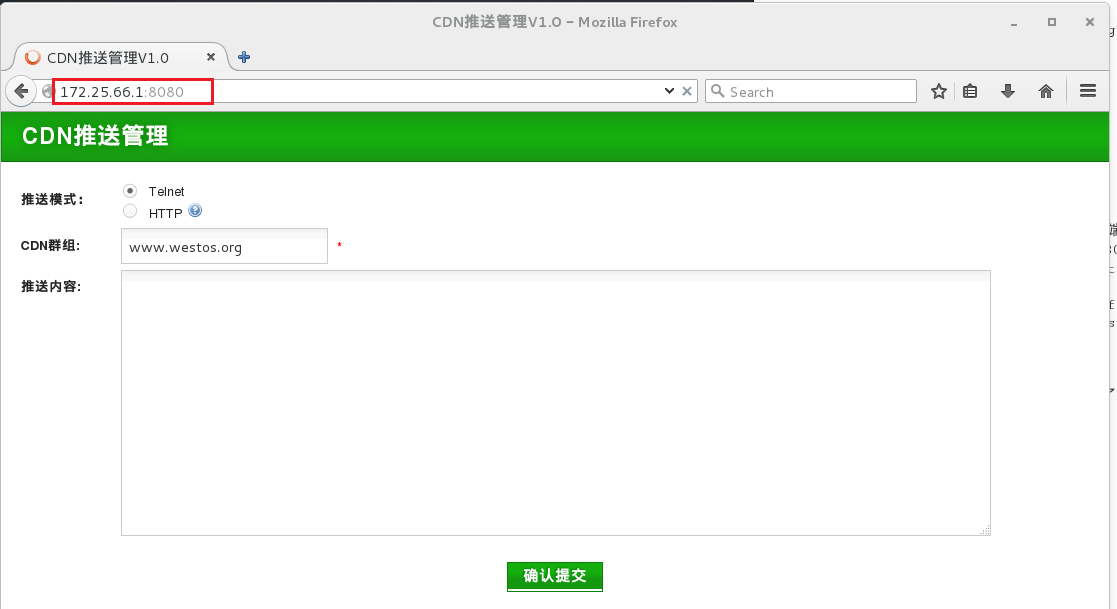Open the Downloads arrow icon
Image resolution: width=1117 pixels, height=609 pixels.
coord(1008,91)
